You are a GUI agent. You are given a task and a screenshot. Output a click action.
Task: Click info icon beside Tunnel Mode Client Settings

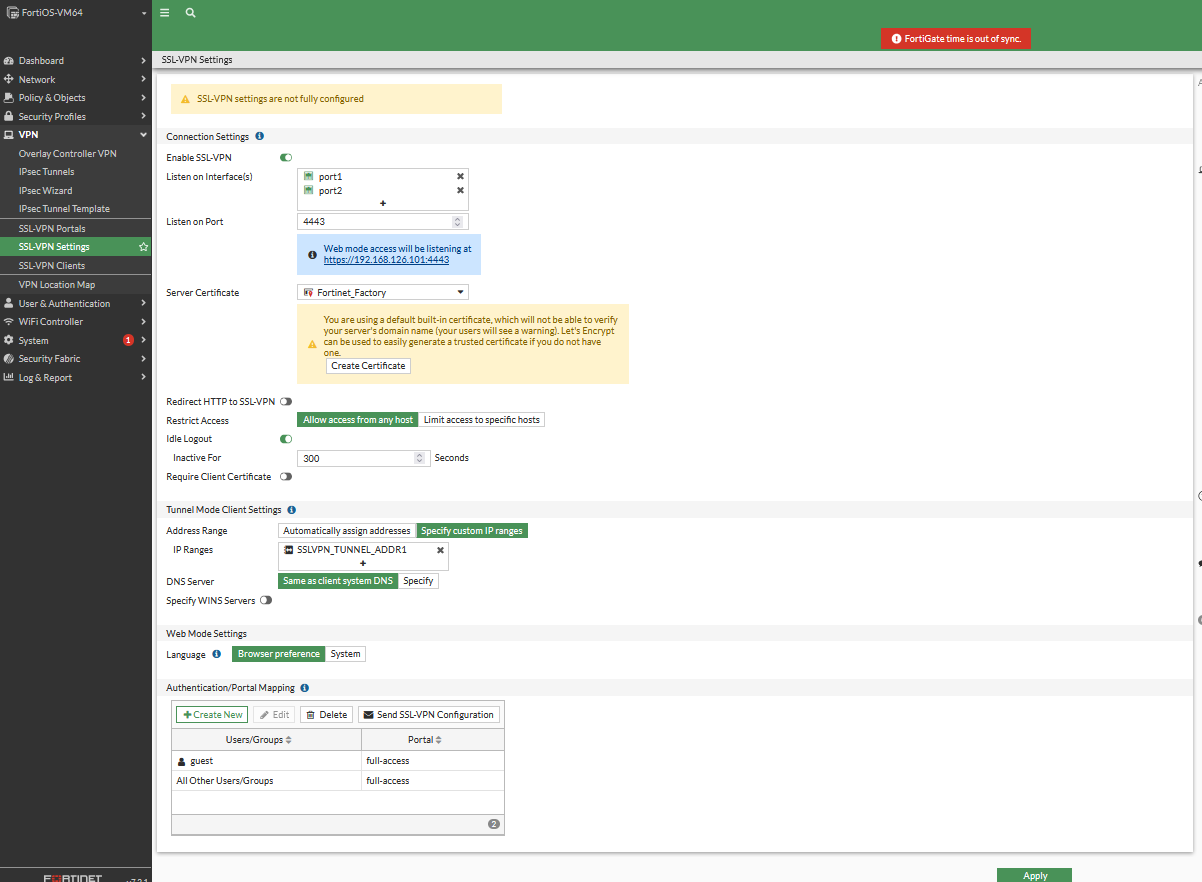[x=291, y=510]
